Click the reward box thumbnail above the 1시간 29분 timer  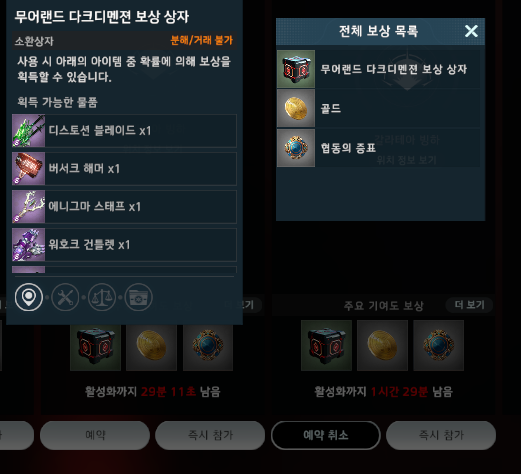pyautogui.click(x=326, y=345)
